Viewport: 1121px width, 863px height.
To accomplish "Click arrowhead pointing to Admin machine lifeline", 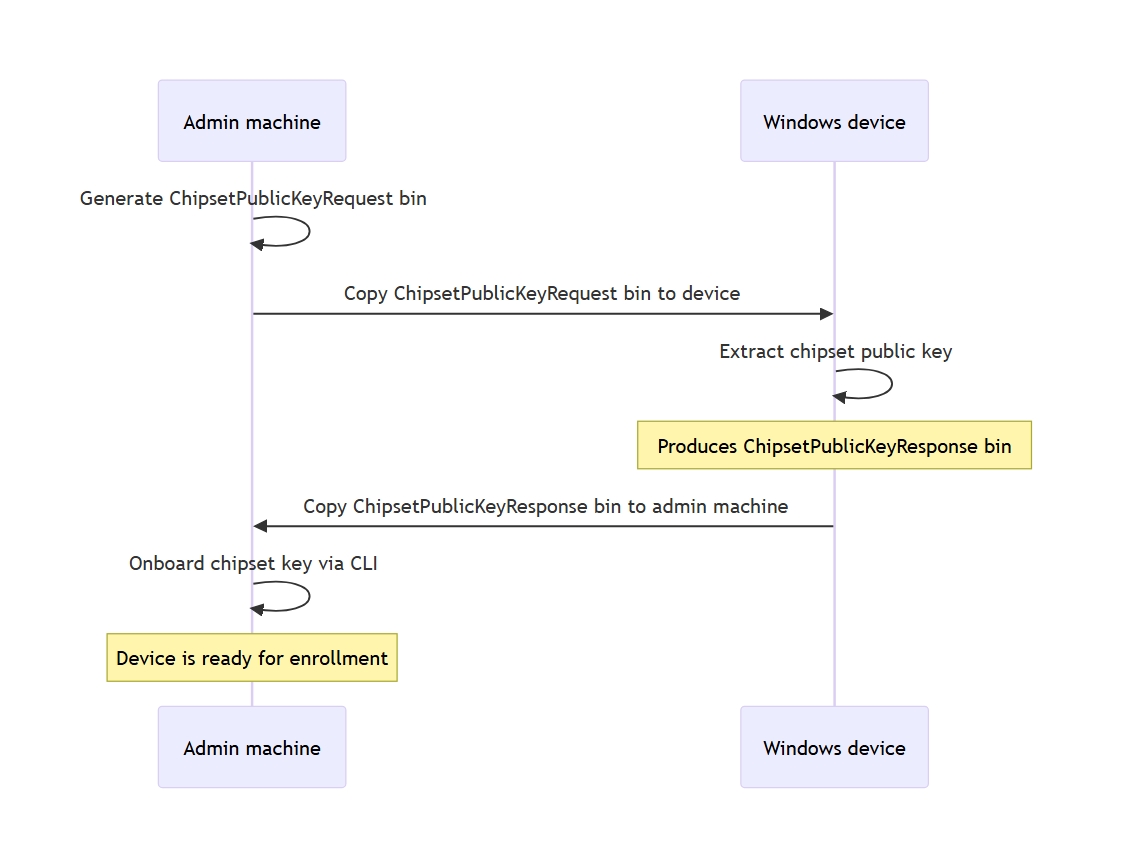I will pos(260,526).
